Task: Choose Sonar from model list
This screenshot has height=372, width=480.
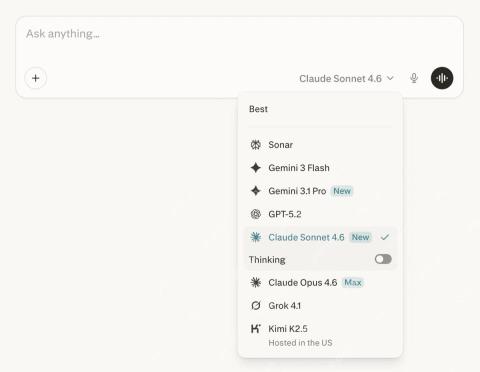Action: point(320,145)
